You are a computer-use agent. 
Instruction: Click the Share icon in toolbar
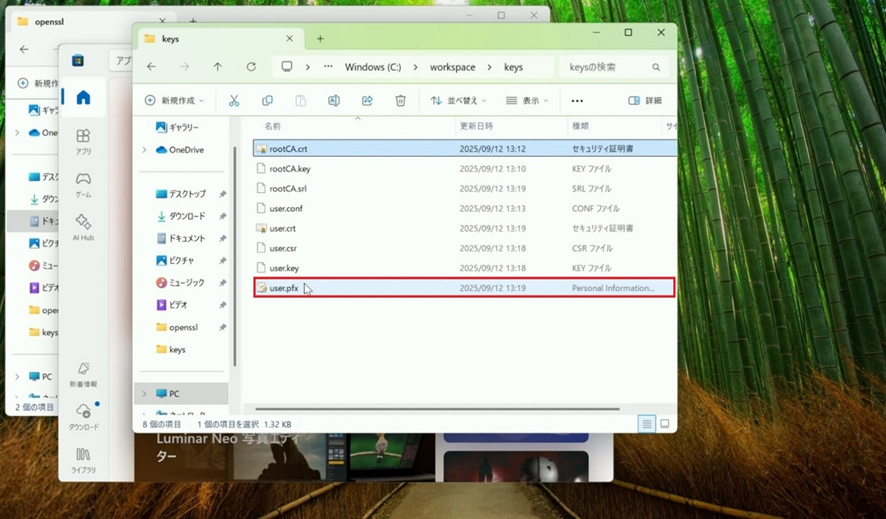367,101
